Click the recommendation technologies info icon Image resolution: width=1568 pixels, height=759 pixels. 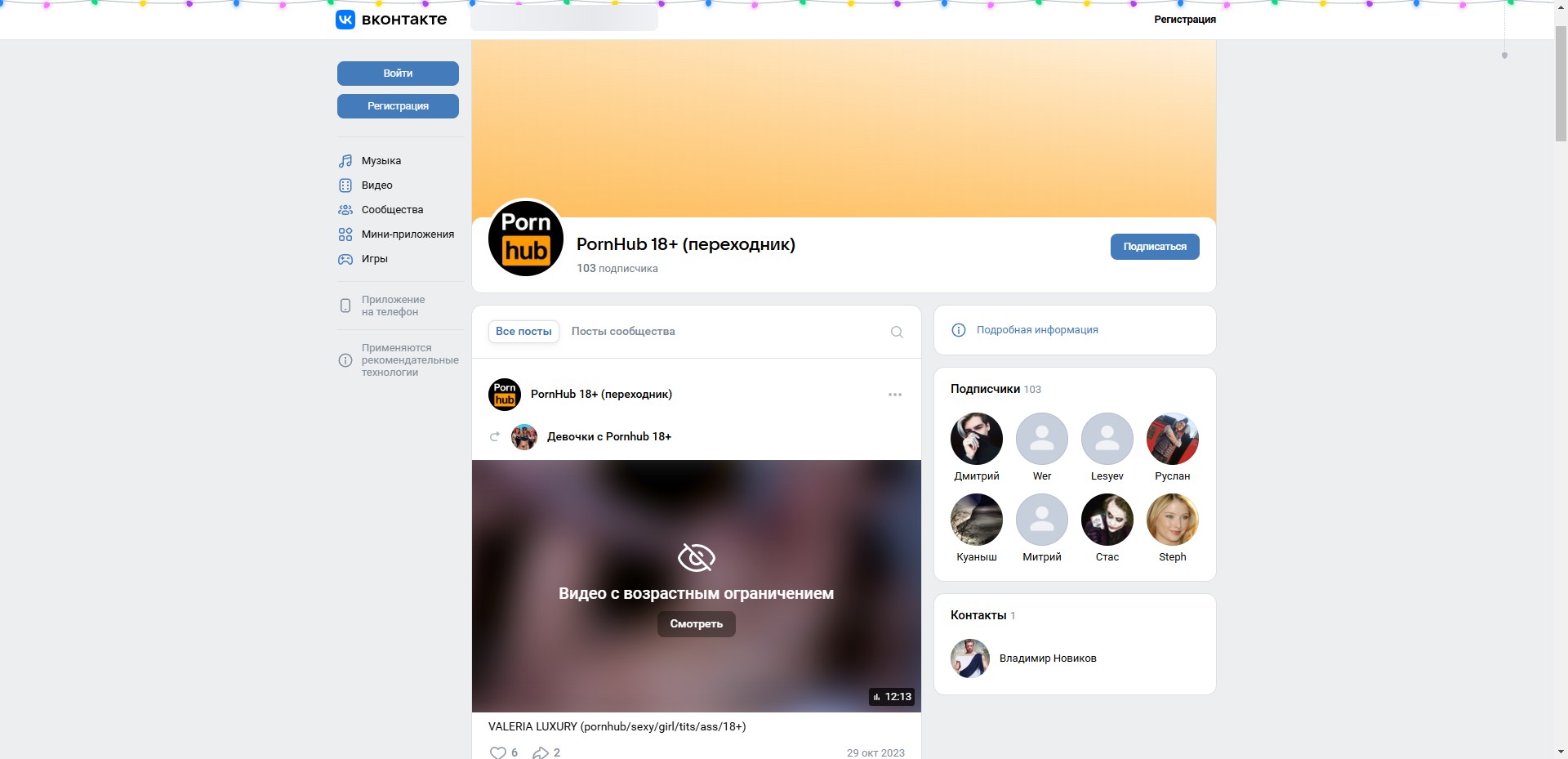[x=345, y=360]
